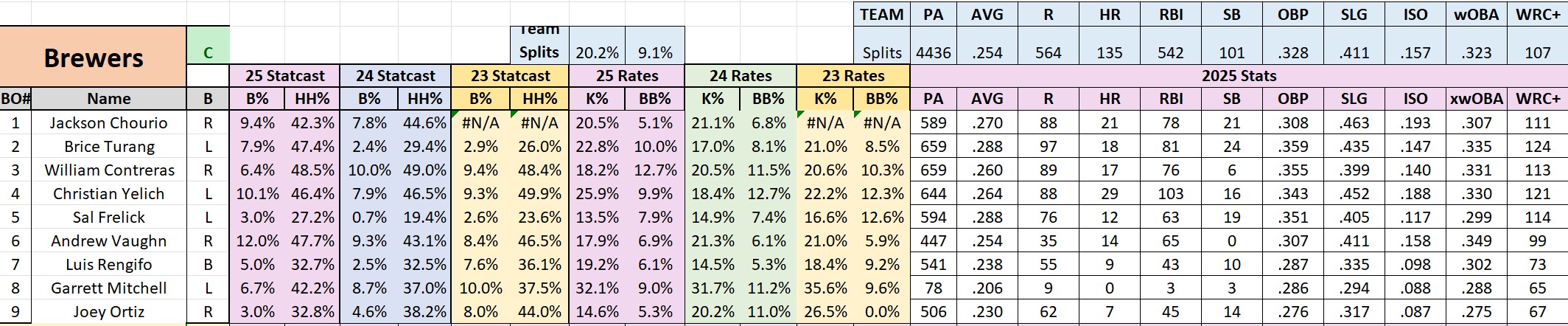Select the 23 Rates header cell
1568x326 pixels.
853,76
